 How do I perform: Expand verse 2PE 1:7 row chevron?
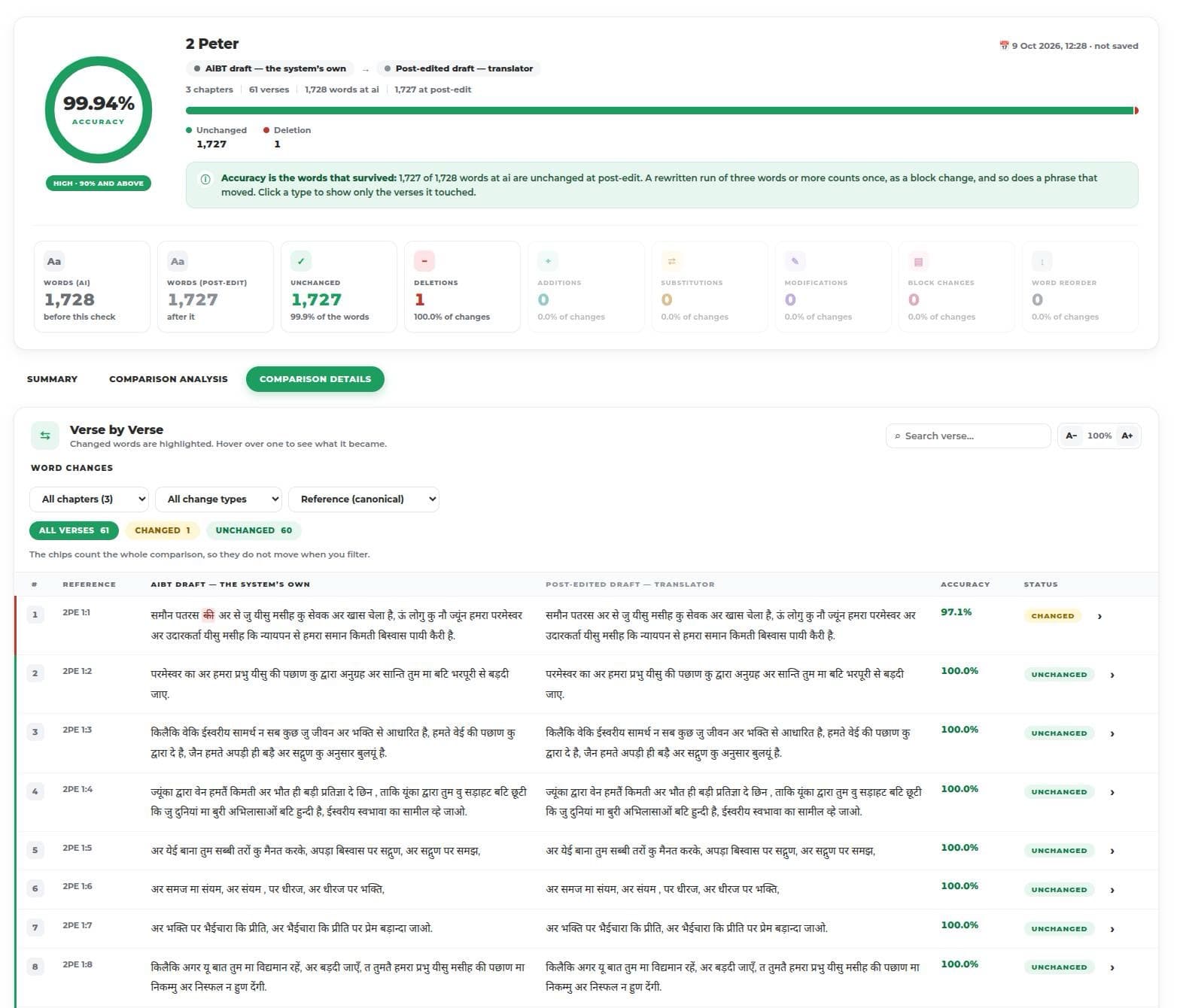coord(1112,929)
